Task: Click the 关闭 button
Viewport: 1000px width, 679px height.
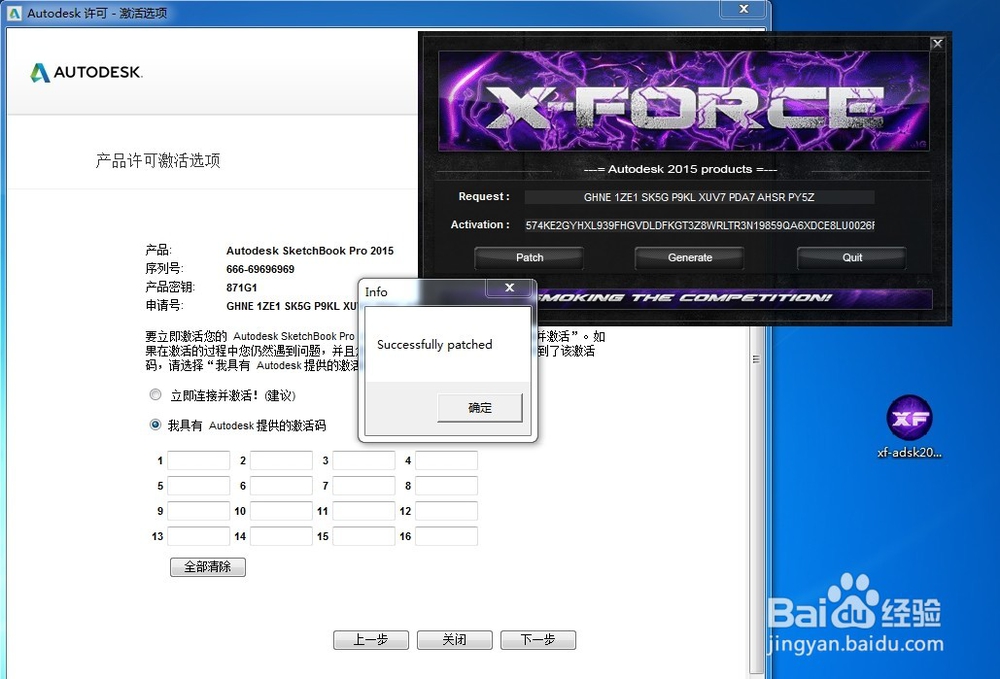Action: tap(454, 639)
